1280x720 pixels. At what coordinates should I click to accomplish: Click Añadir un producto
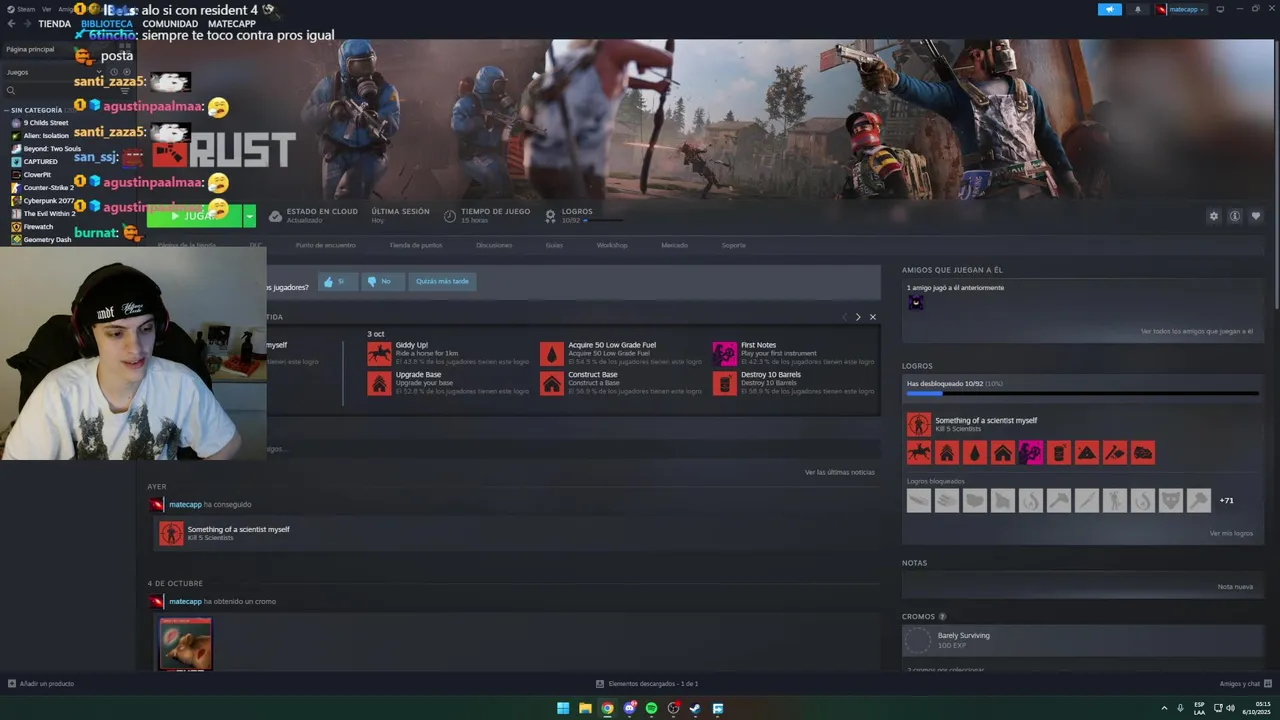[x=41, y=684]
